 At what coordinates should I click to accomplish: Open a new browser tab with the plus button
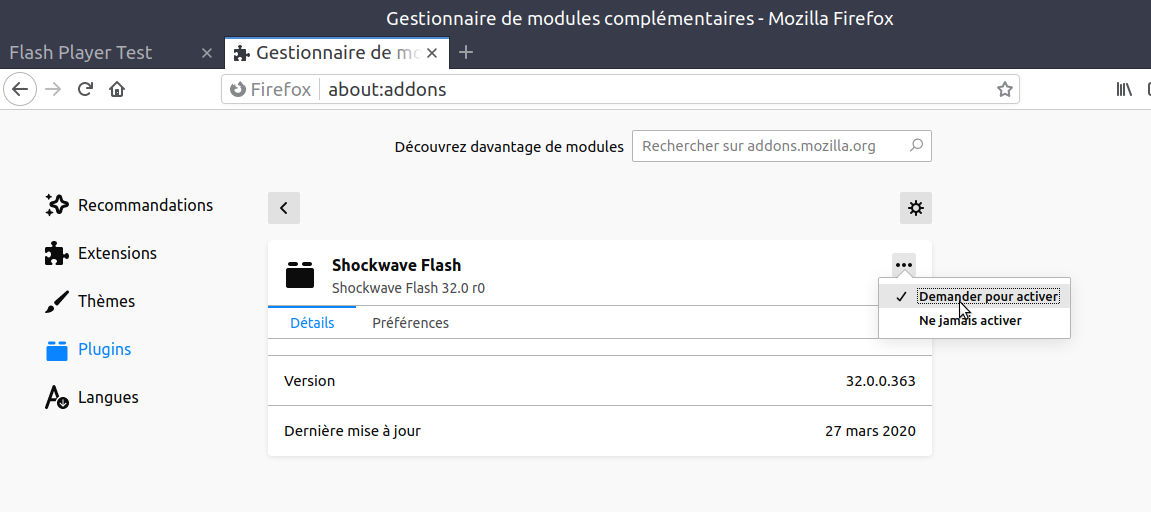(x=466, y=52)
